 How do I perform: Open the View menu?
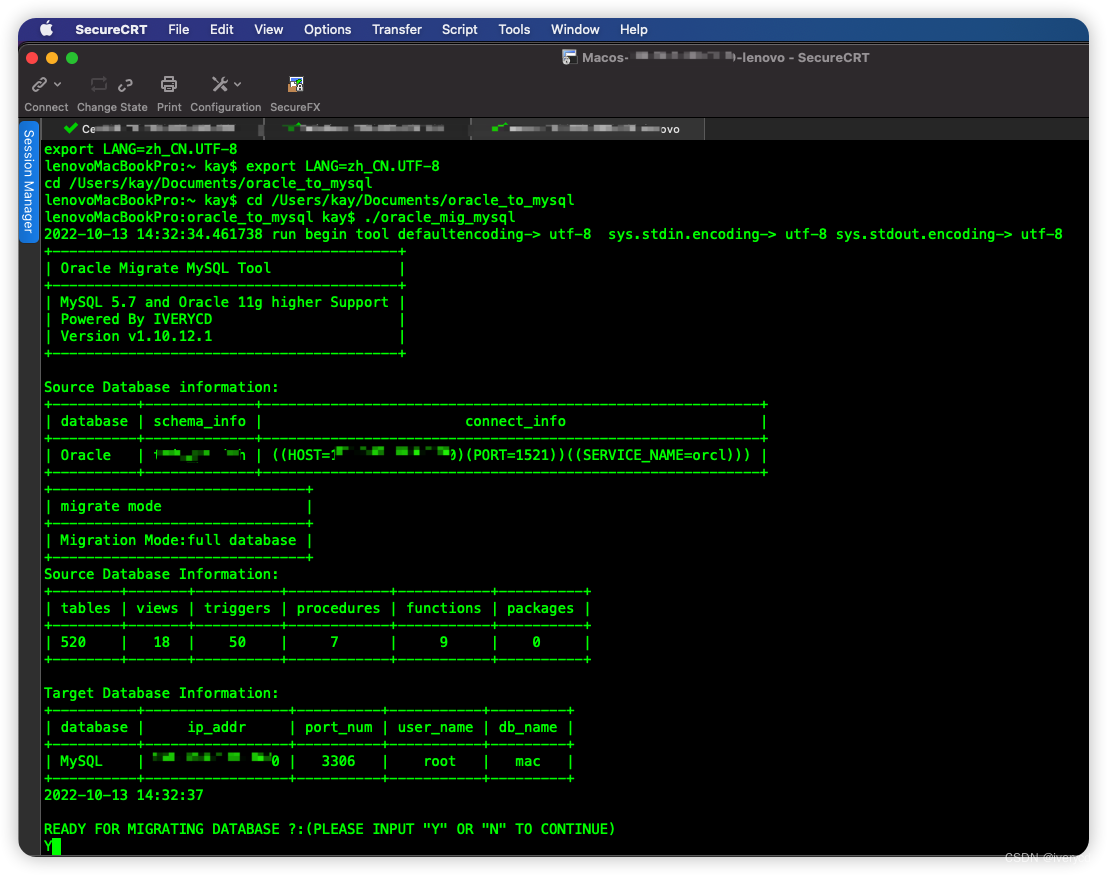pyautogui.click(x=268, y=29)
